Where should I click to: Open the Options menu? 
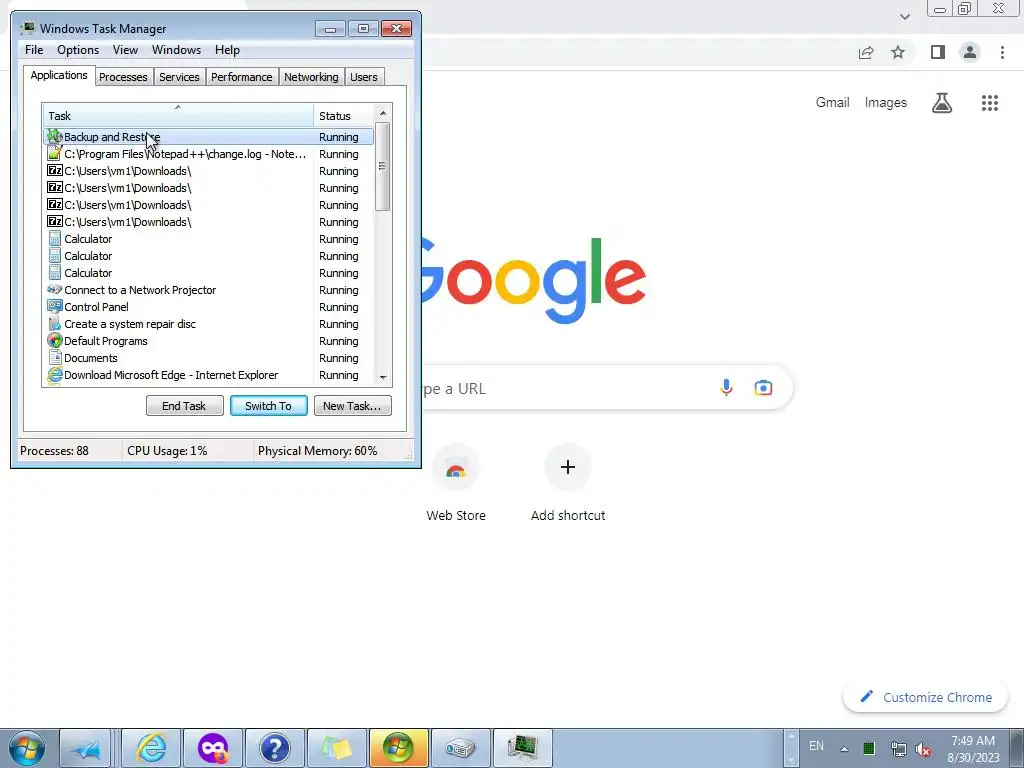coord(78,50)
